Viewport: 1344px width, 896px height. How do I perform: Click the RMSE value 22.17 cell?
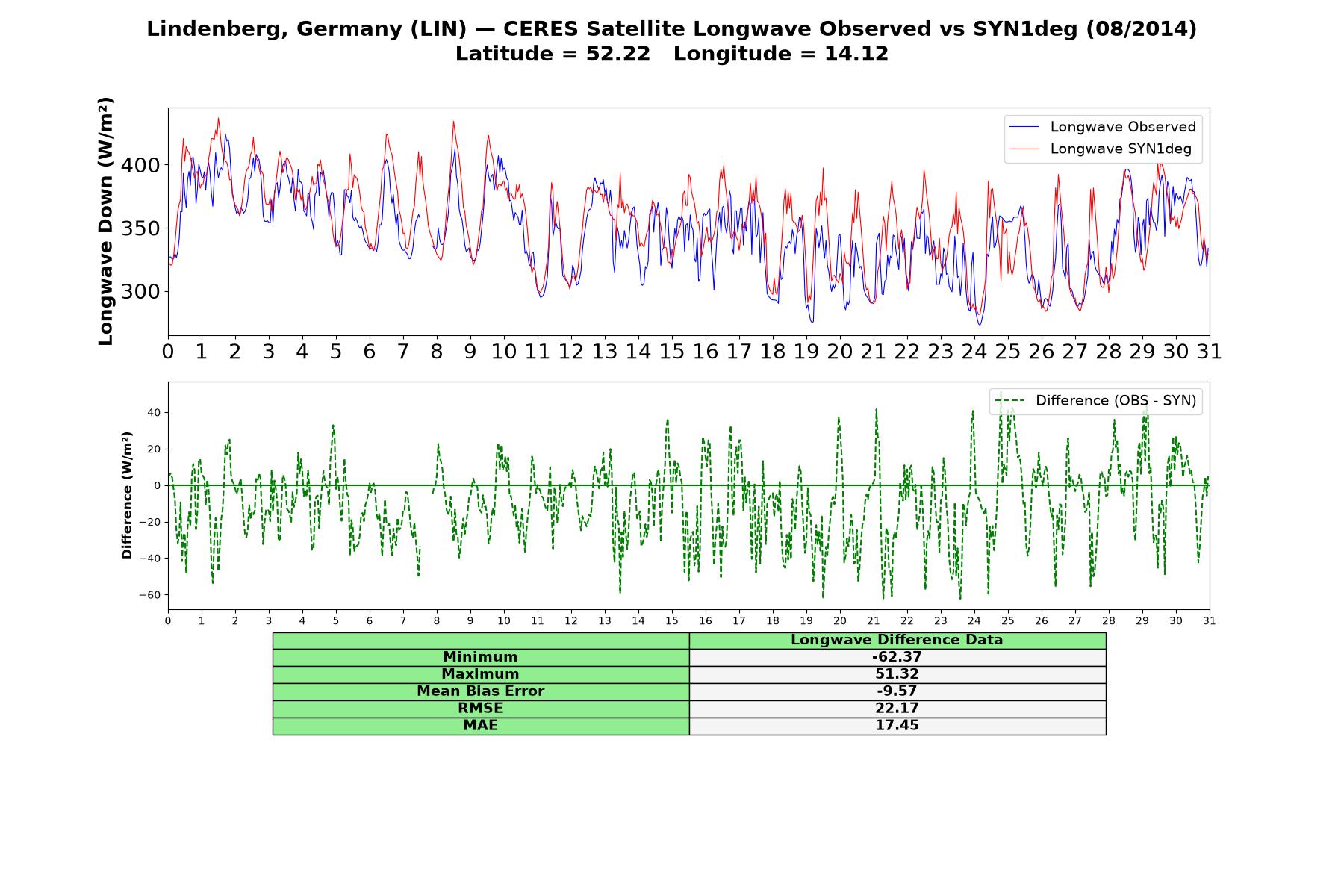897,709
